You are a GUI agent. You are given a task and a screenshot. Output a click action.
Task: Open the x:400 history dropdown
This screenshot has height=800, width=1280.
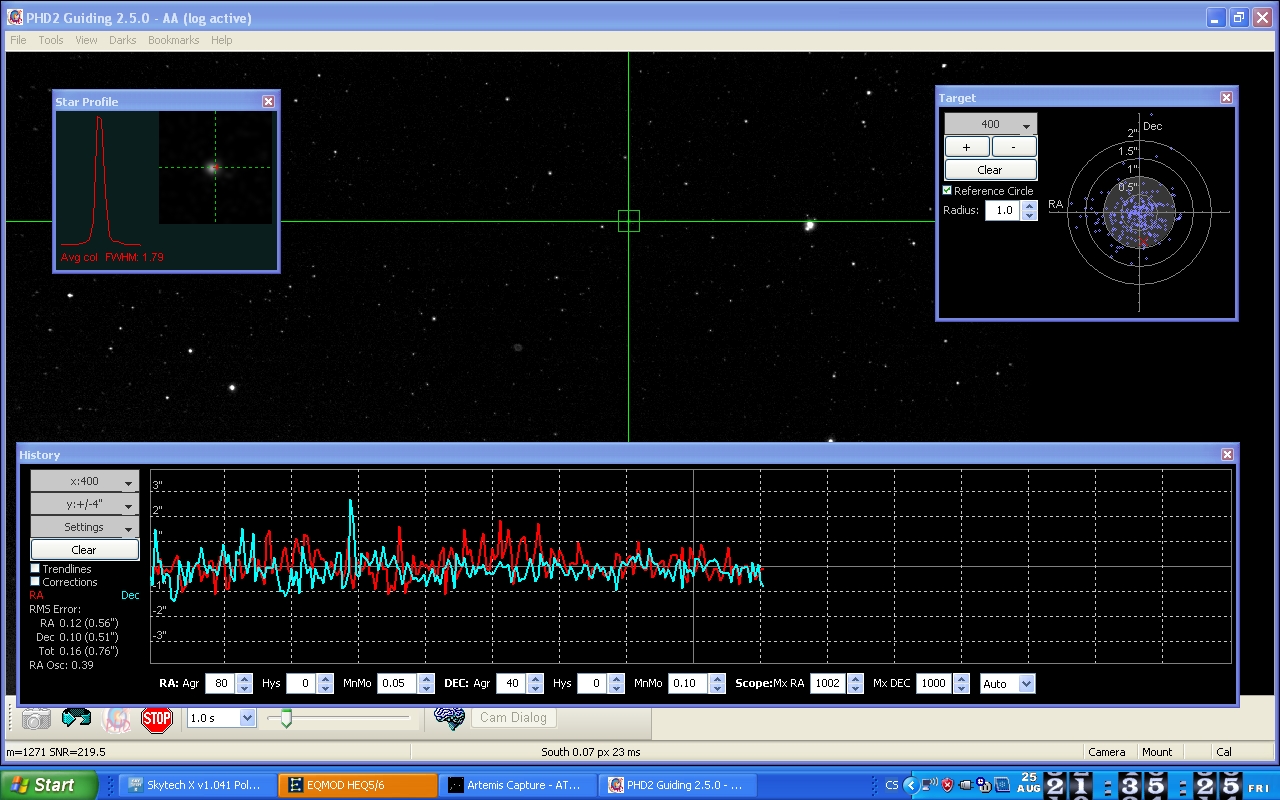84,482
